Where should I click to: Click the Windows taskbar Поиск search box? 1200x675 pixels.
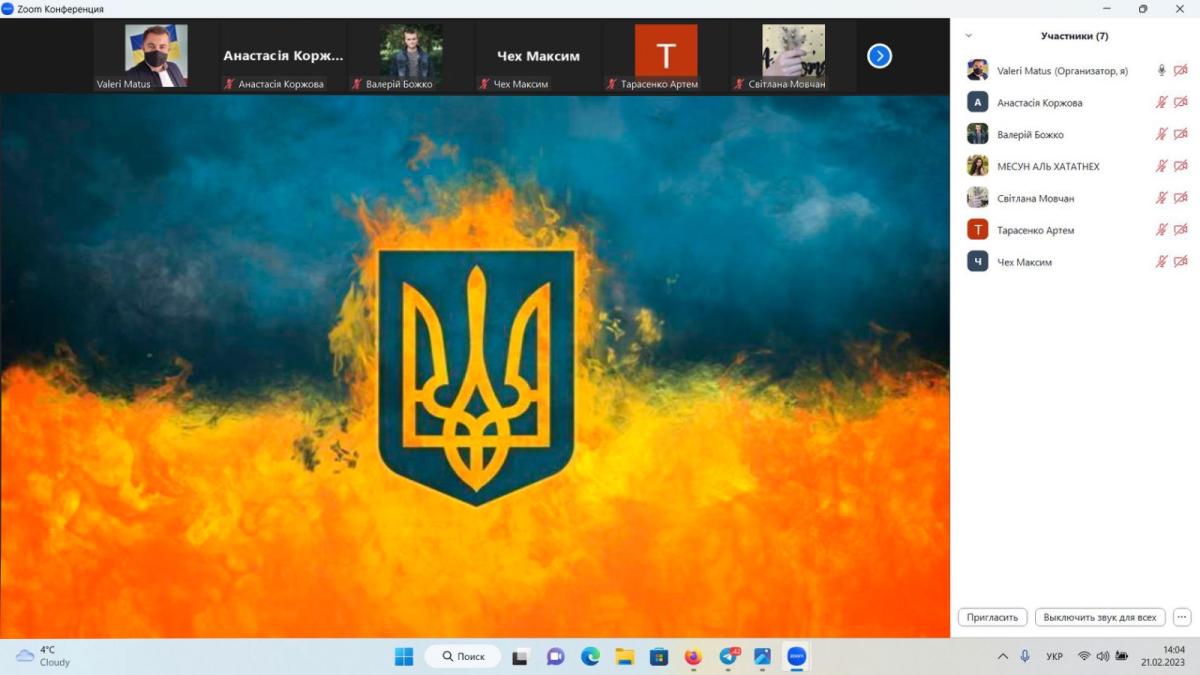tap(463, 657)
